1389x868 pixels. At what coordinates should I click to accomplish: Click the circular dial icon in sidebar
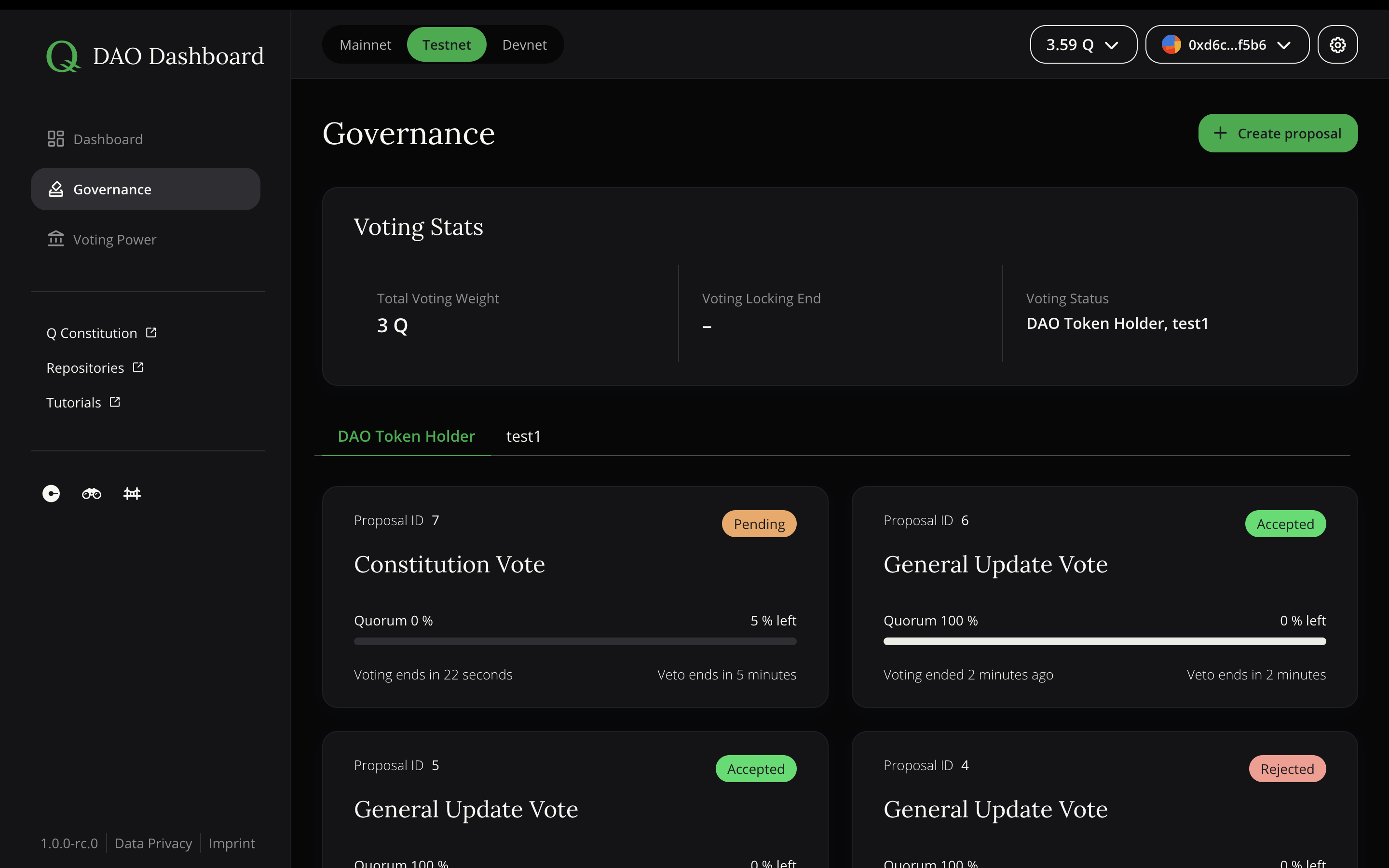(51, 494)
